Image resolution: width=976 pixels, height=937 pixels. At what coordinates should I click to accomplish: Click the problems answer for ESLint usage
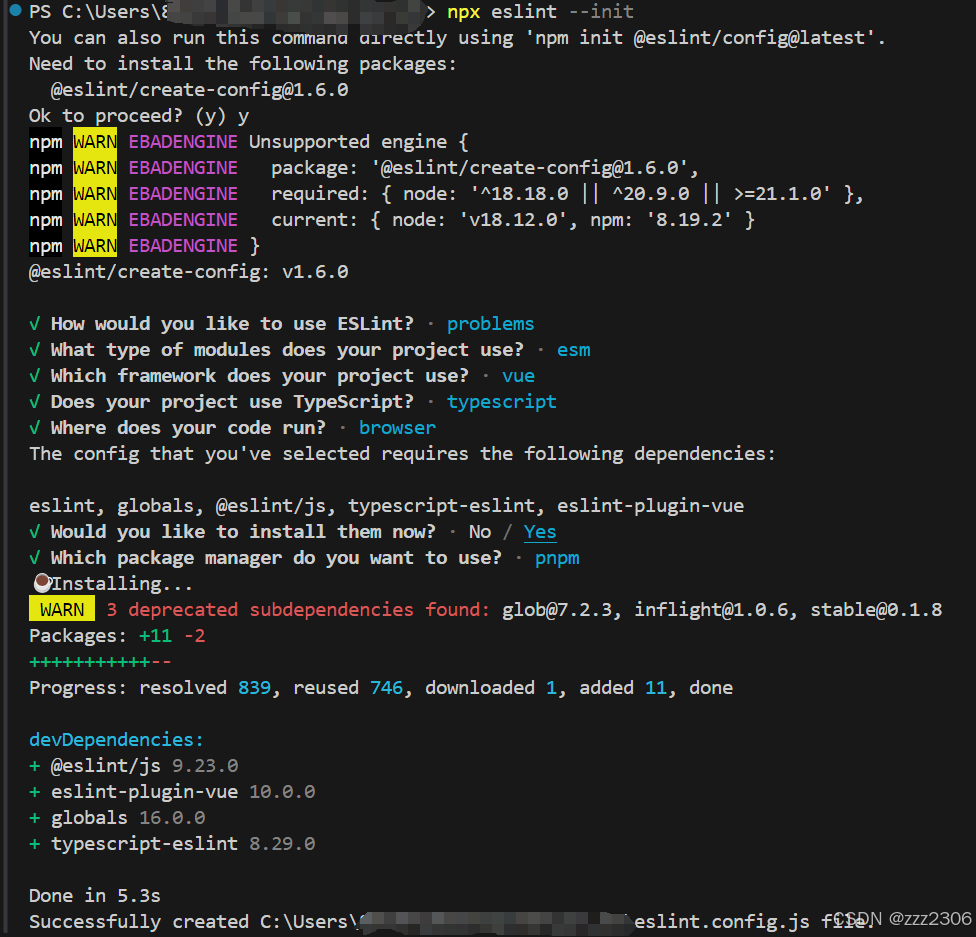click(490, 323)
